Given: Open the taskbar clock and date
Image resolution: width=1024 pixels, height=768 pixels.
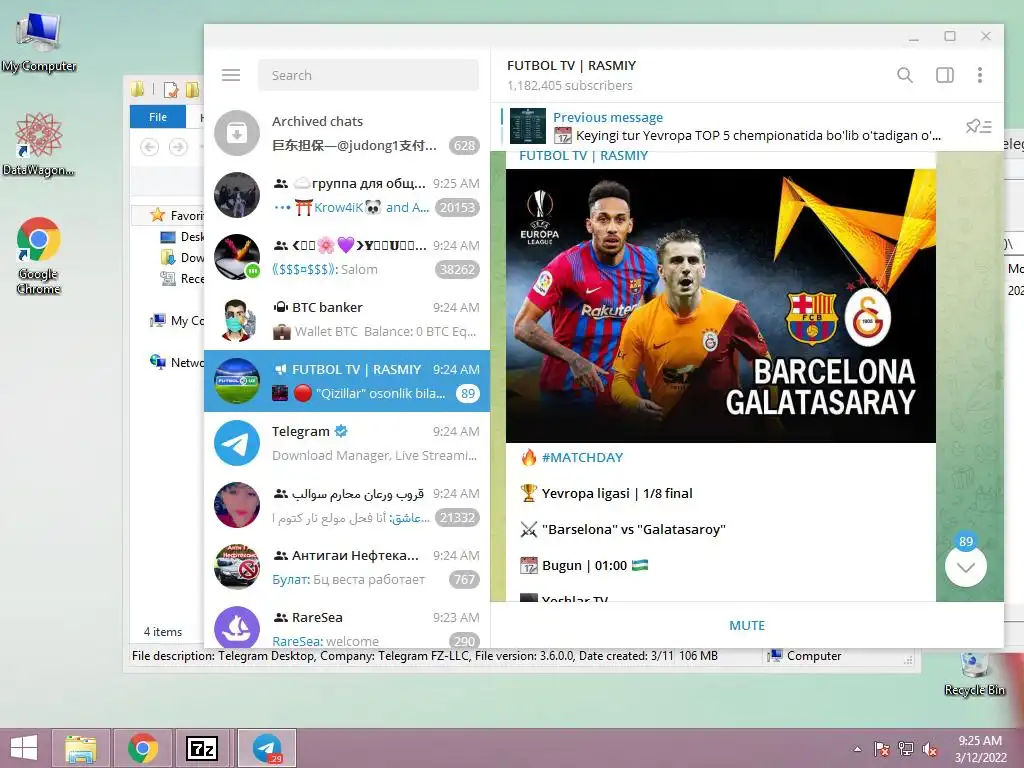Looking at the screenshot, I should (x=980, y=748).
